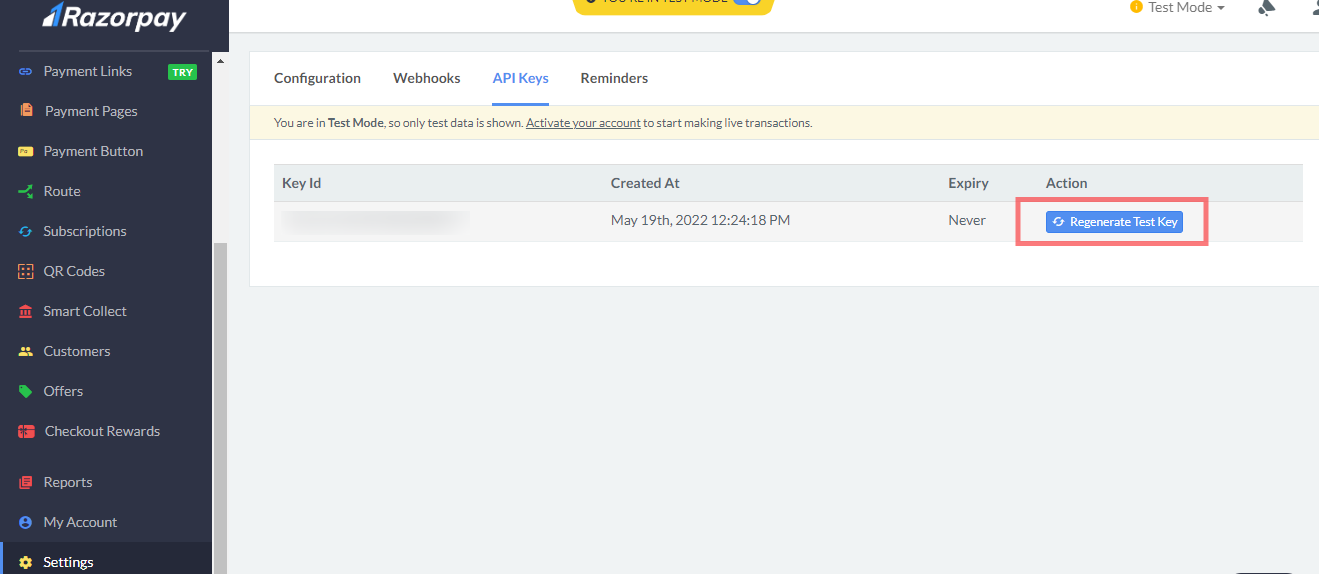The width and height of the screenshot is (1319, 574).
Task: Click the sidebar scrollbar thumb
Action: pyautogui.click(x=220, y=408)
